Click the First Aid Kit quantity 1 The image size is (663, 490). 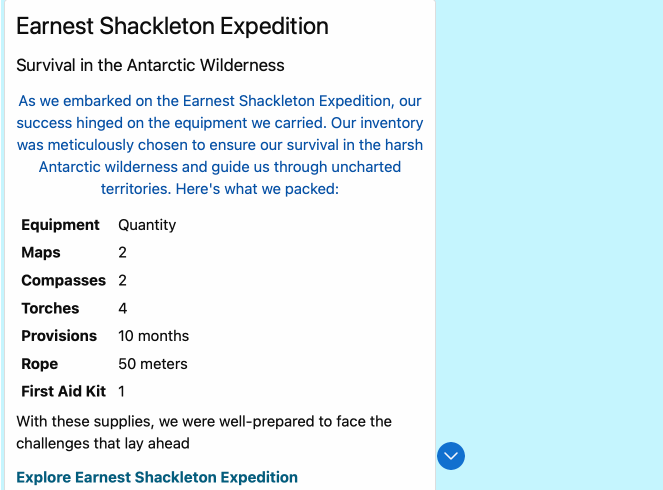[121, 391]
